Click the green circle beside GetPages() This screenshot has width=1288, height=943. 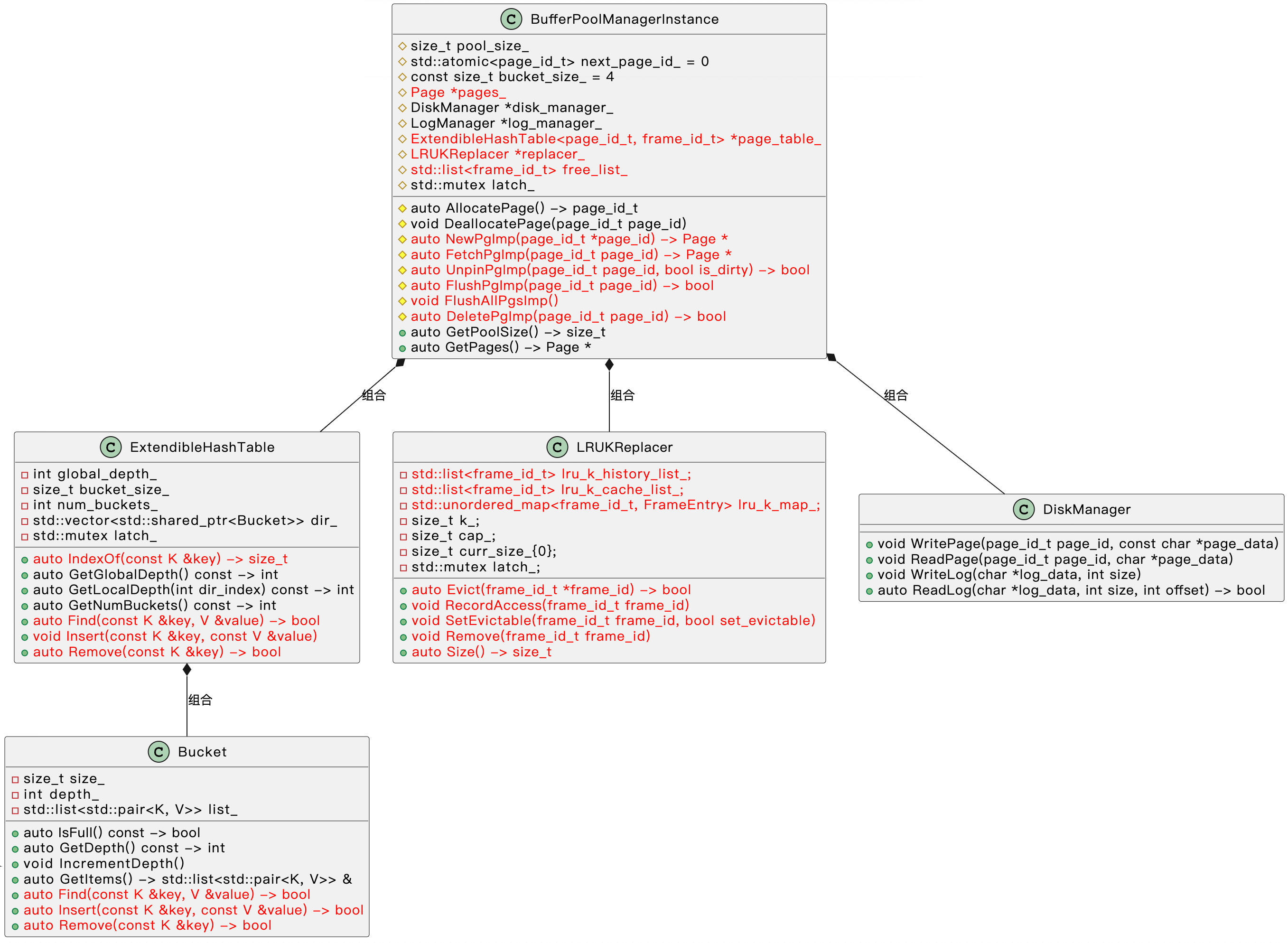pyautogui.click(x=402, y=348)
